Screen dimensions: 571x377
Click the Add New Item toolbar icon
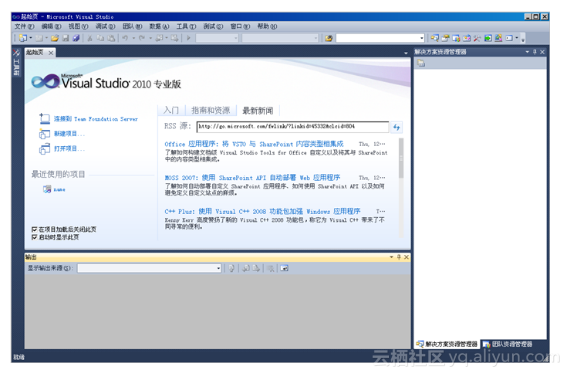click(39, 38)
